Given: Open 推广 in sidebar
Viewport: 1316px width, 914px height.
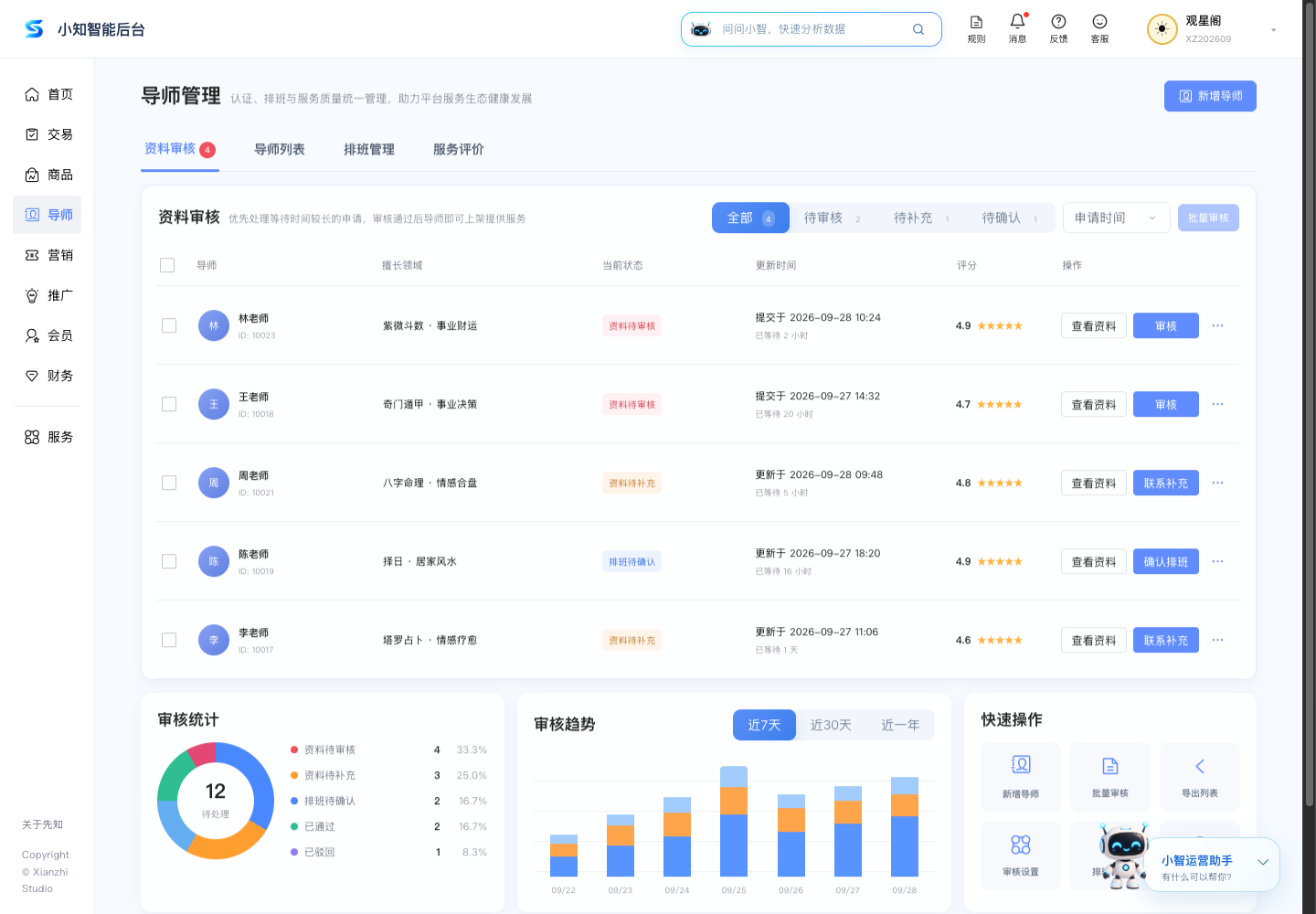Looking at the screenshot, I should pos(48,295).
